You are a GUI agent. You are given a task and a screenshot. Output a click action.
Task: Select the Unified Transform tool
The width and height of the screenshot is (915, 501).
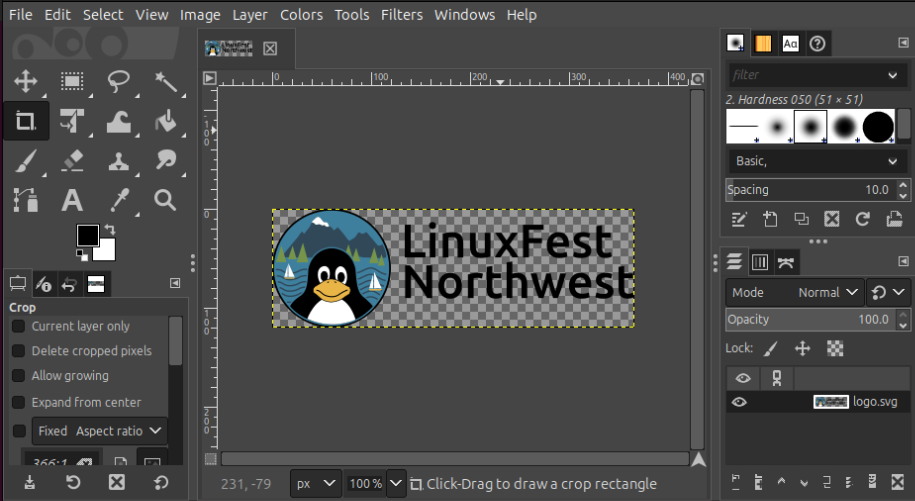tap(72, 121)
